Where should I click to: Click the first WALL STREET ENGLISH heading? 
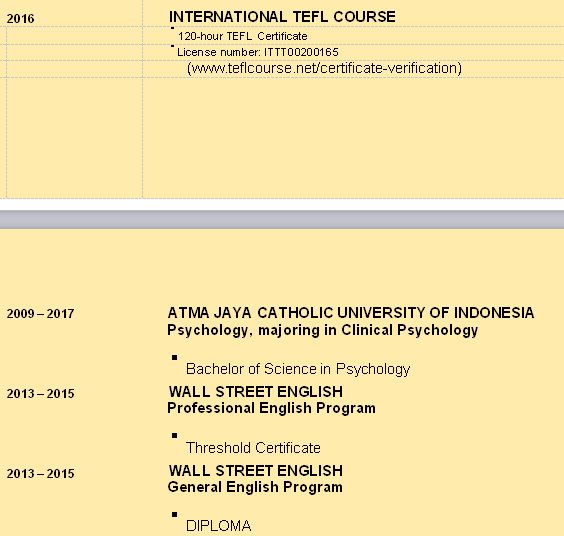(256, 392)
